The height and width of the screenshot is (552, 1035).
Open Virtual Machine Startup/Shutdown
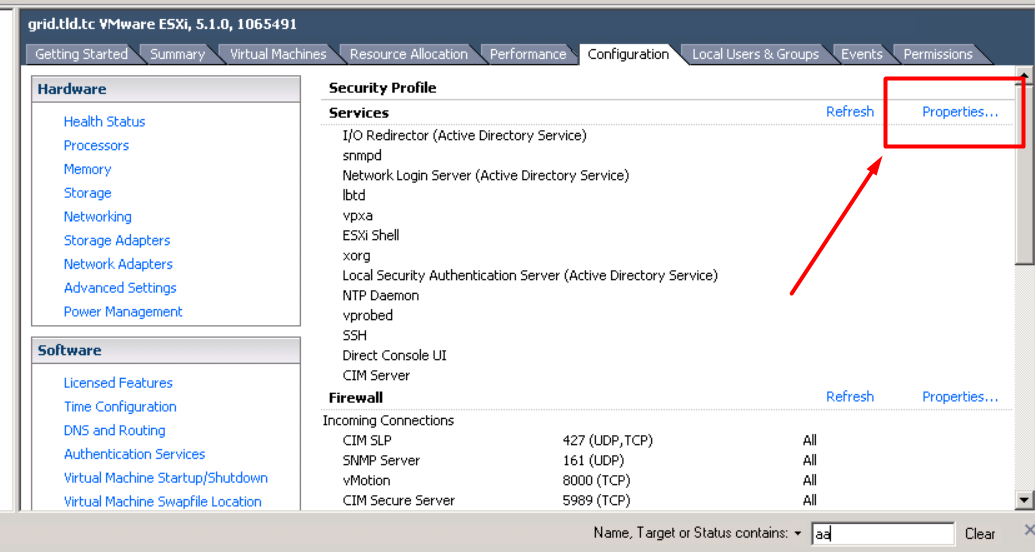tap(166, 478)
